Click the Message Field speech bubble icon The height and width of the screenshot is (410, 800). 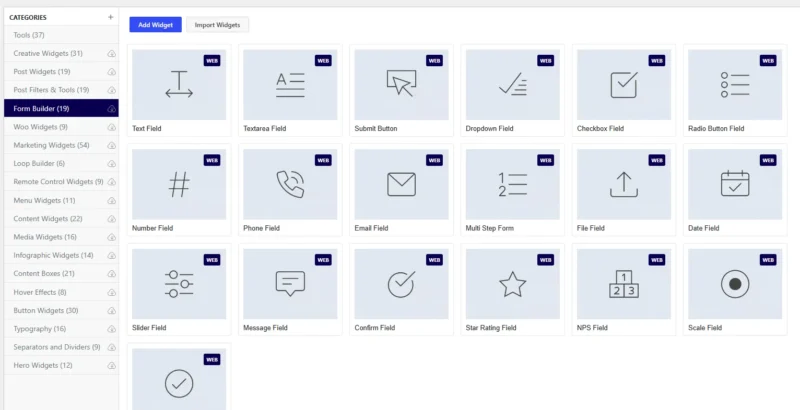point(290,284)
